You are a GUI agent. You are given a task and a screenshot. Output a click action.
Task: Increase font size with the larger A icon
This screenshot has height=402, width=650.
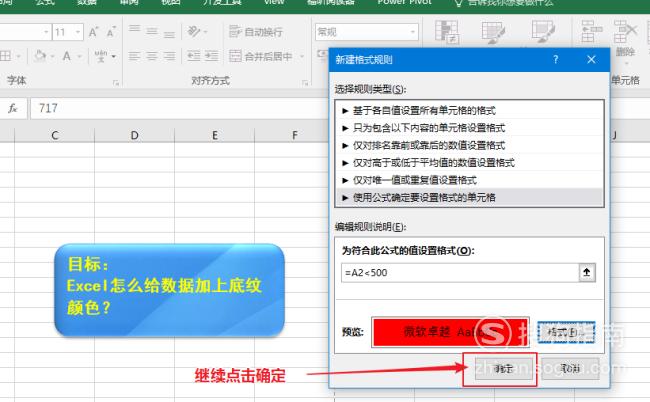pos(93,32)
